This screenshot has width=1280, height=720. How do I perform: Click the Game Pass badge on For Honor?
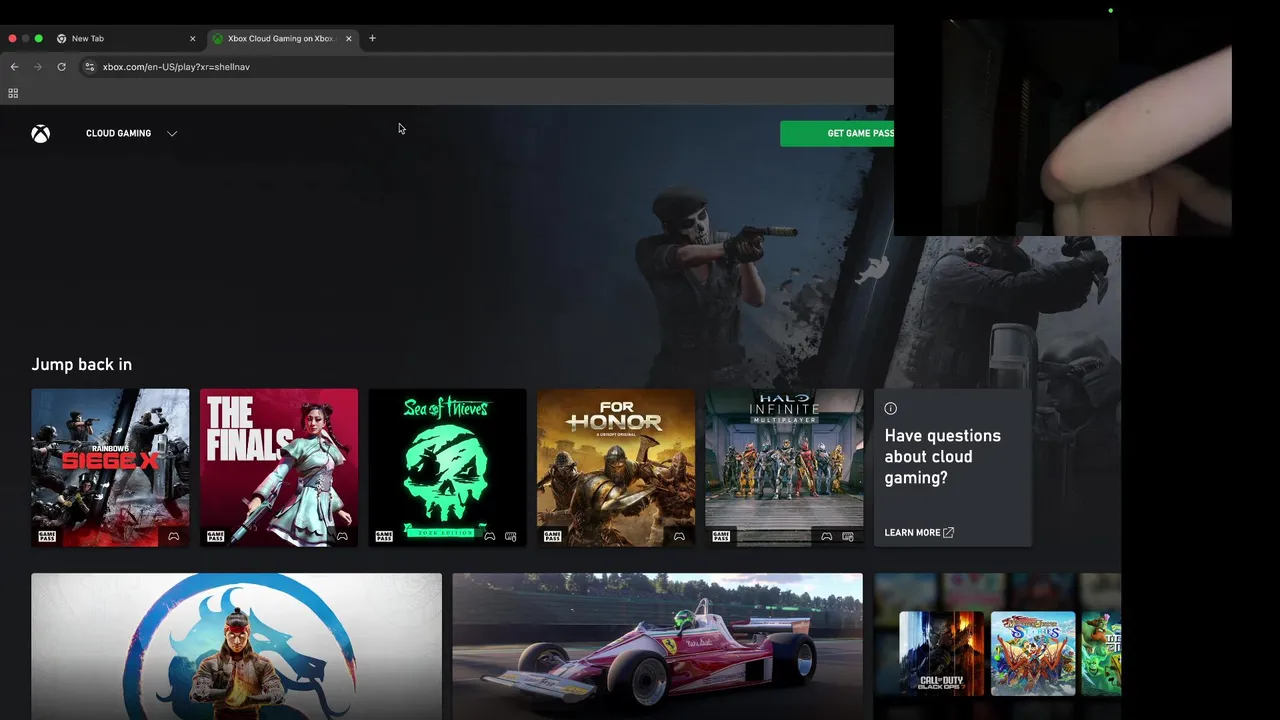(553, 536)
